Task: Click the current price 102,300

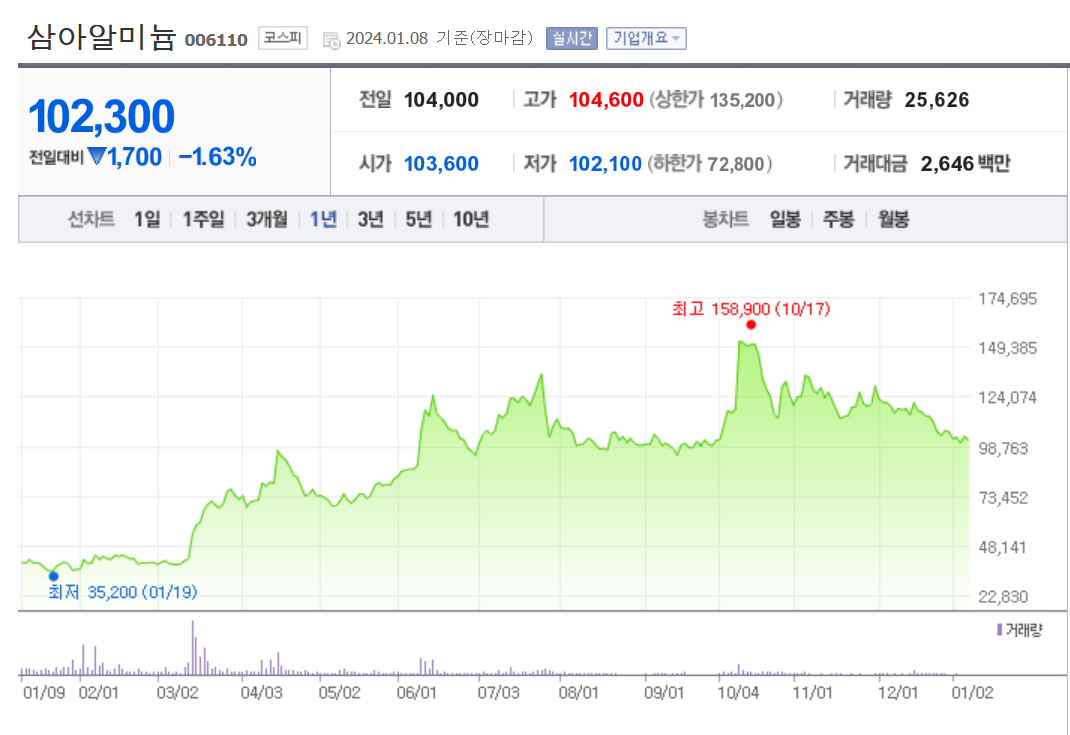Action: [101, 116]
